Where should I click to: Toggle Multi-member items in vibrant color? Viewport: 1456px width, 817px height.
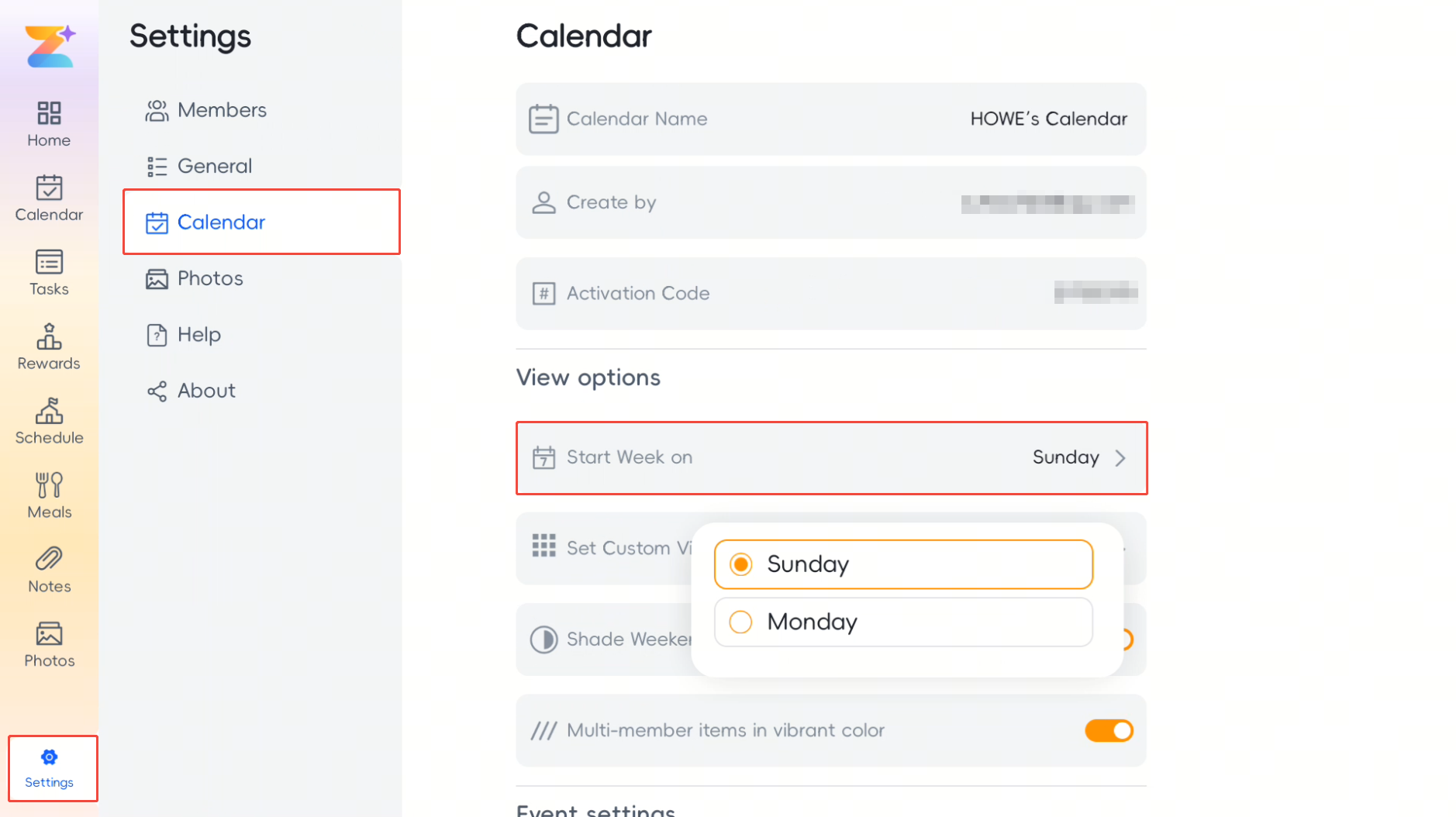(1109, 730)
